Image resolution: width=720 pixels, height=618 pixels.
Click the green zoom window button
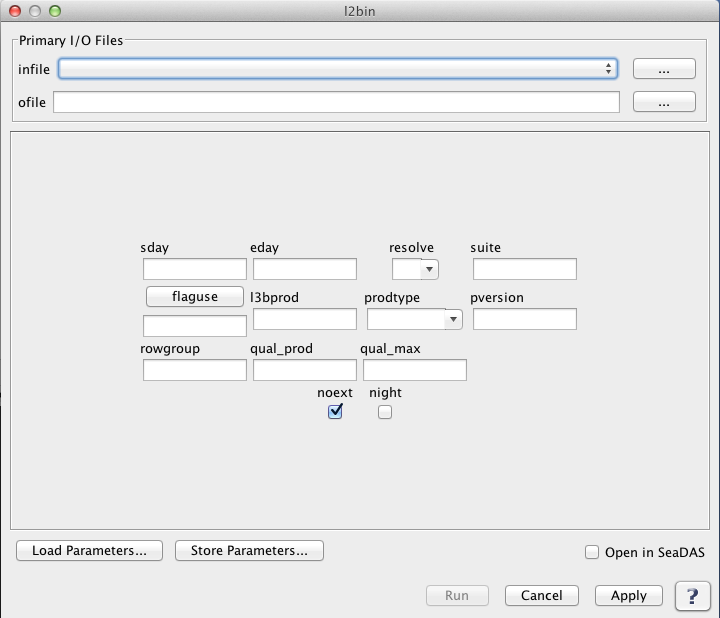coord(55,11)
